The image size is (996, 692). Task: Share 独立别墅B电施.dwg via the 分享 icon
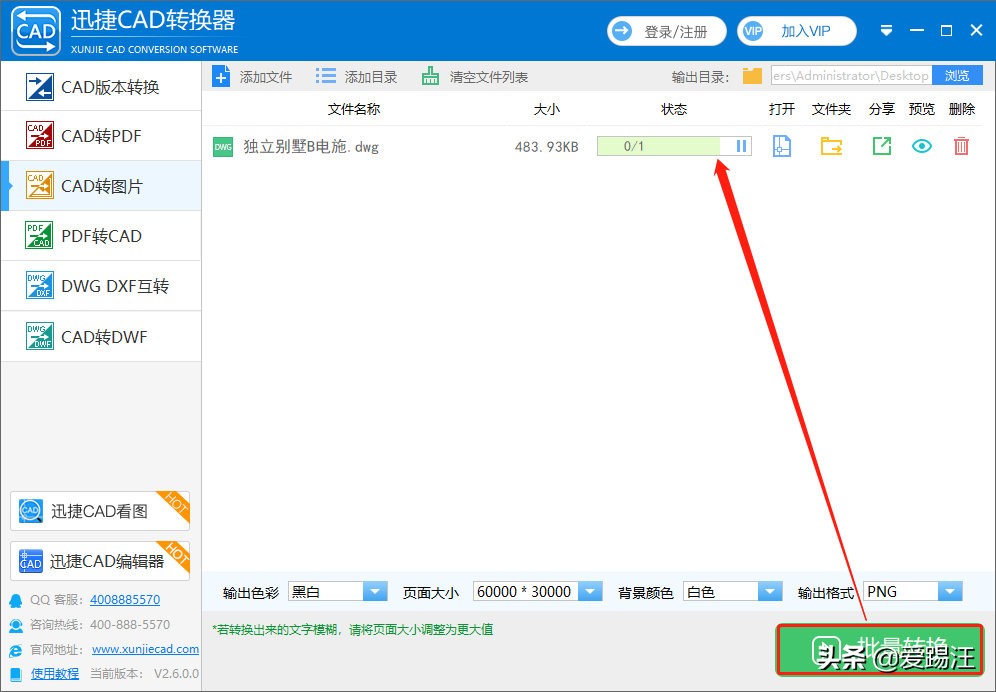coord(881,146)
